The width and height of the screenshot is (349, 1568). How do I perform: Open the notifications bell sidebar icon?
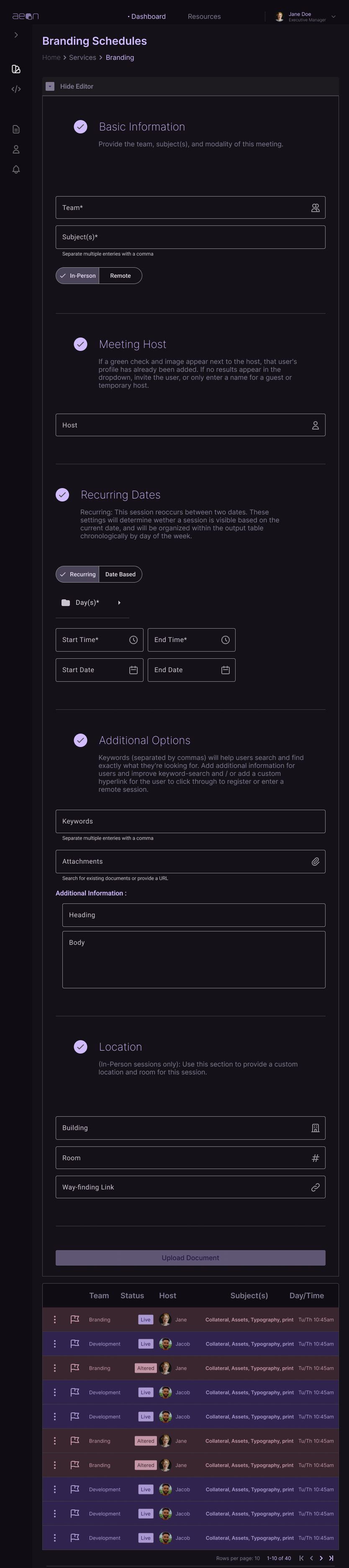pos(16,169)
